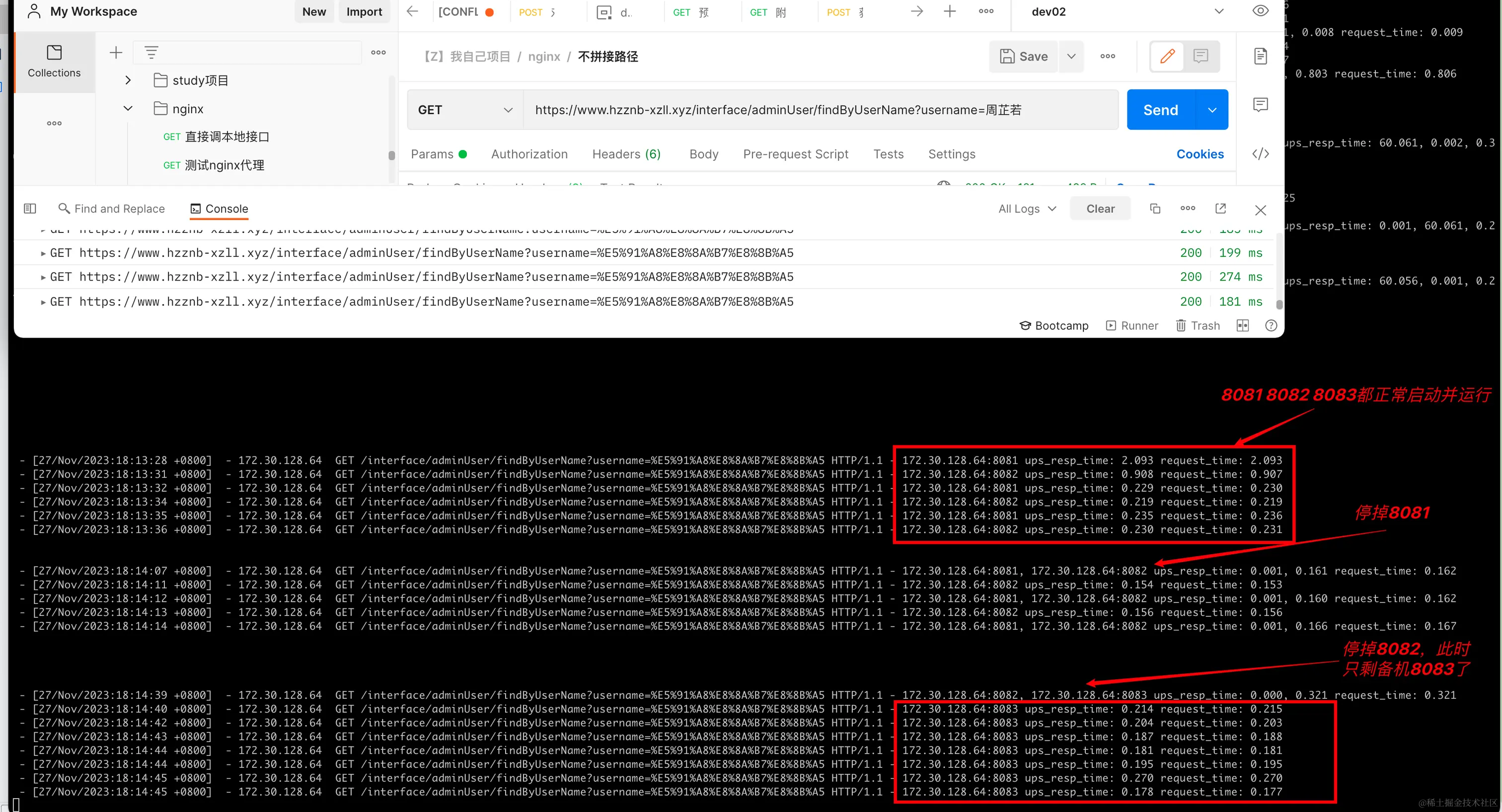Open the Cookies link
This screenshot has height=812, width=1502.
coord(1200,154)
